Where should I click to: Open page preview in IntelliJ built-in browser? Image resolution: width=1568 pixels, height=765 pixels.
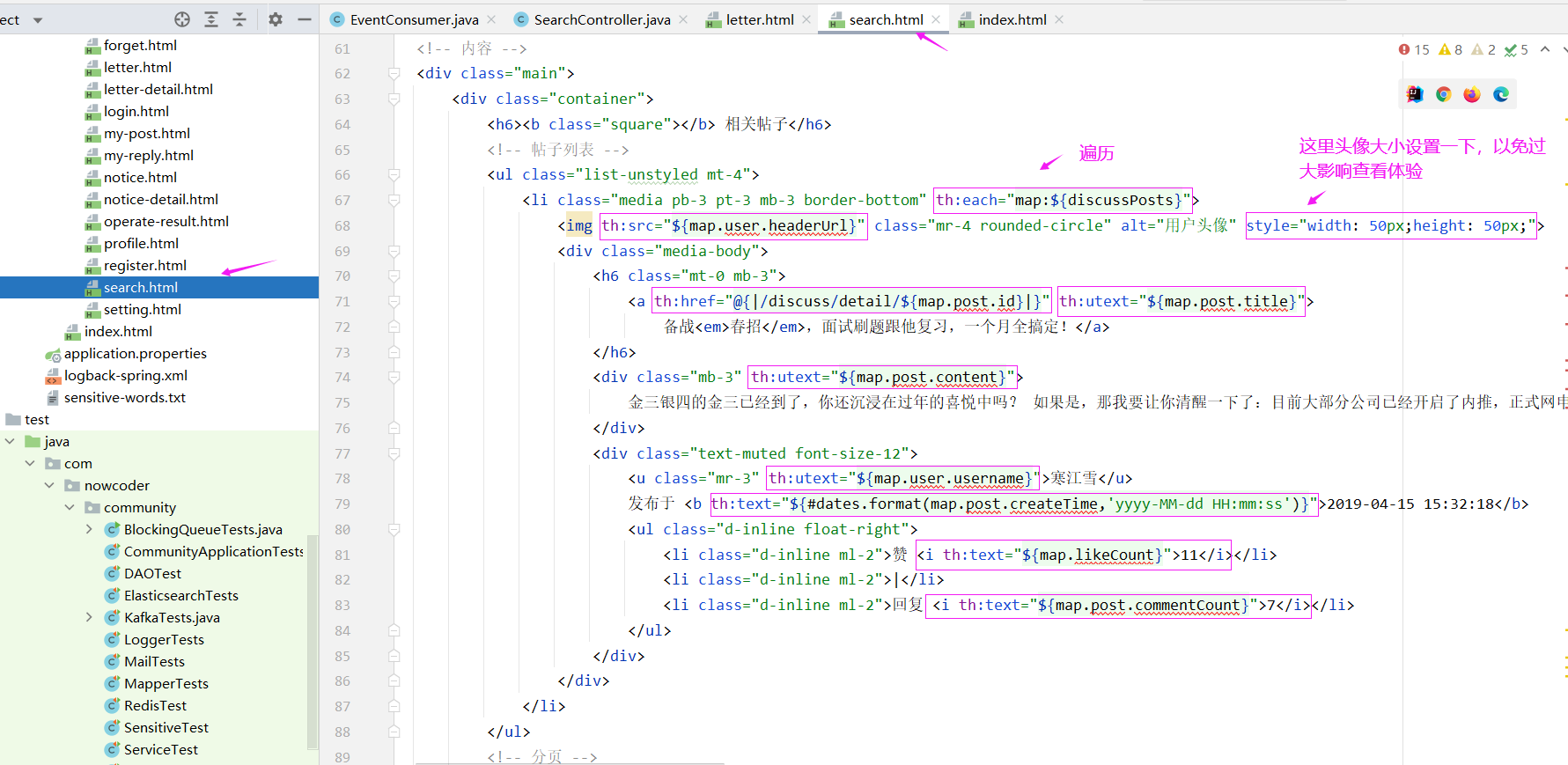[1415, 94]
